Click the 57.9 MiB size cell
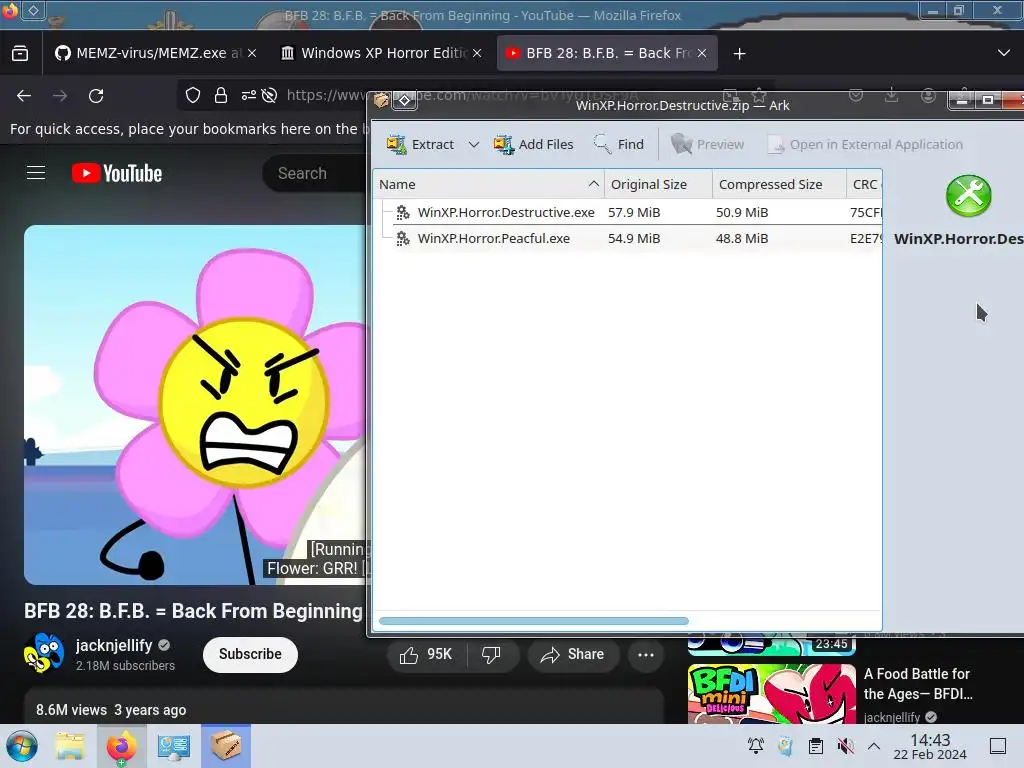The image size is (1024, 768). click(634, 212)
